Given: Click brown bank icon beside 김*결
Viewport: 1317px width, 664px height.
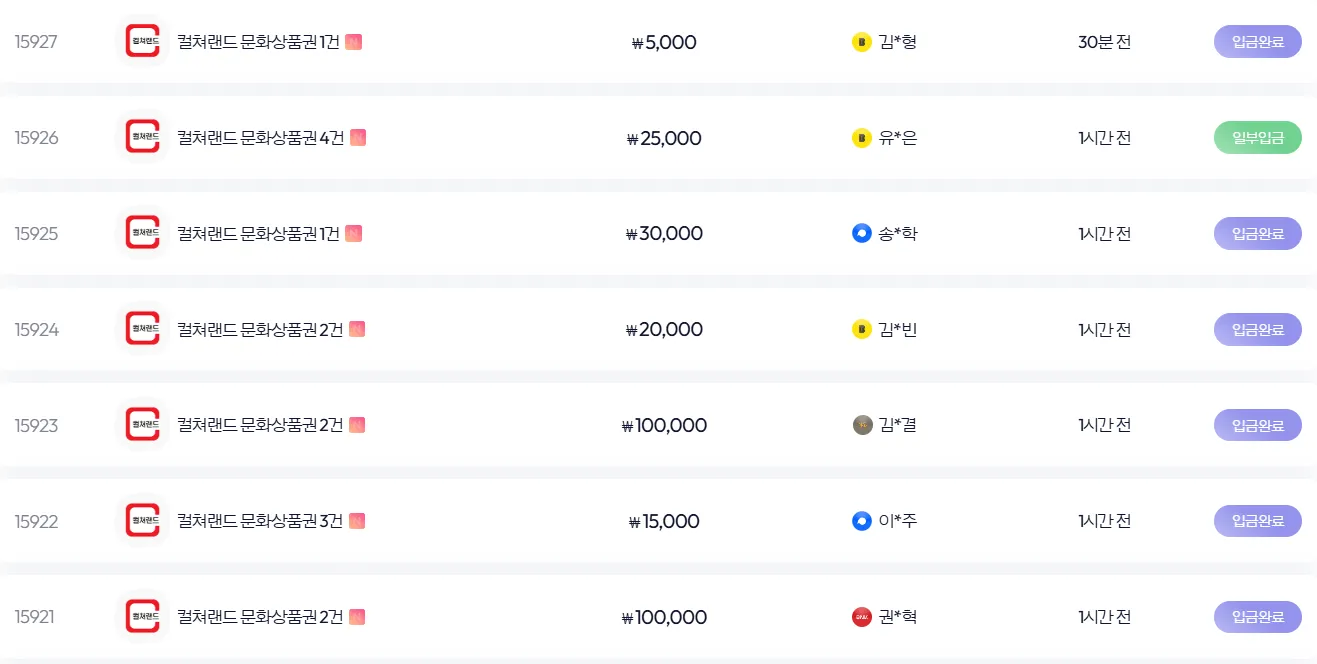Looking at the screenshot, I should (862, 425).
